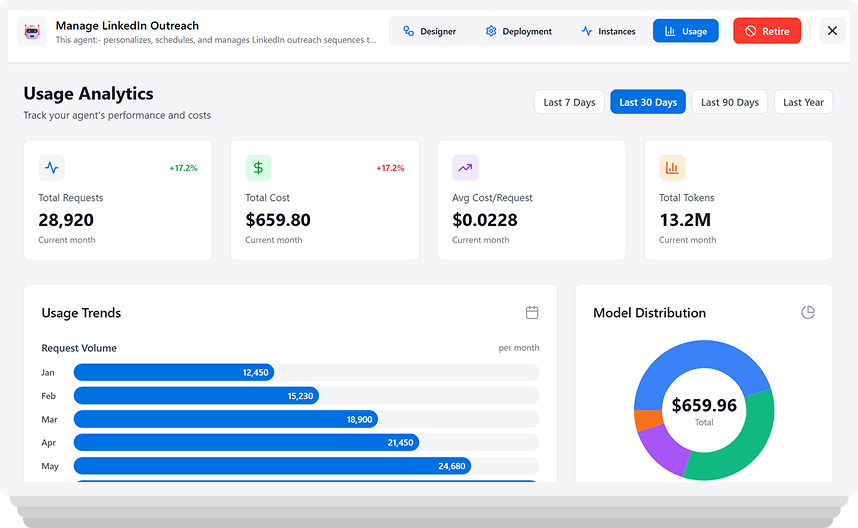Viewport: 858px width, 528px height.
Task: Switch to the Deployment tab
Action: click(x=518, y=31)
